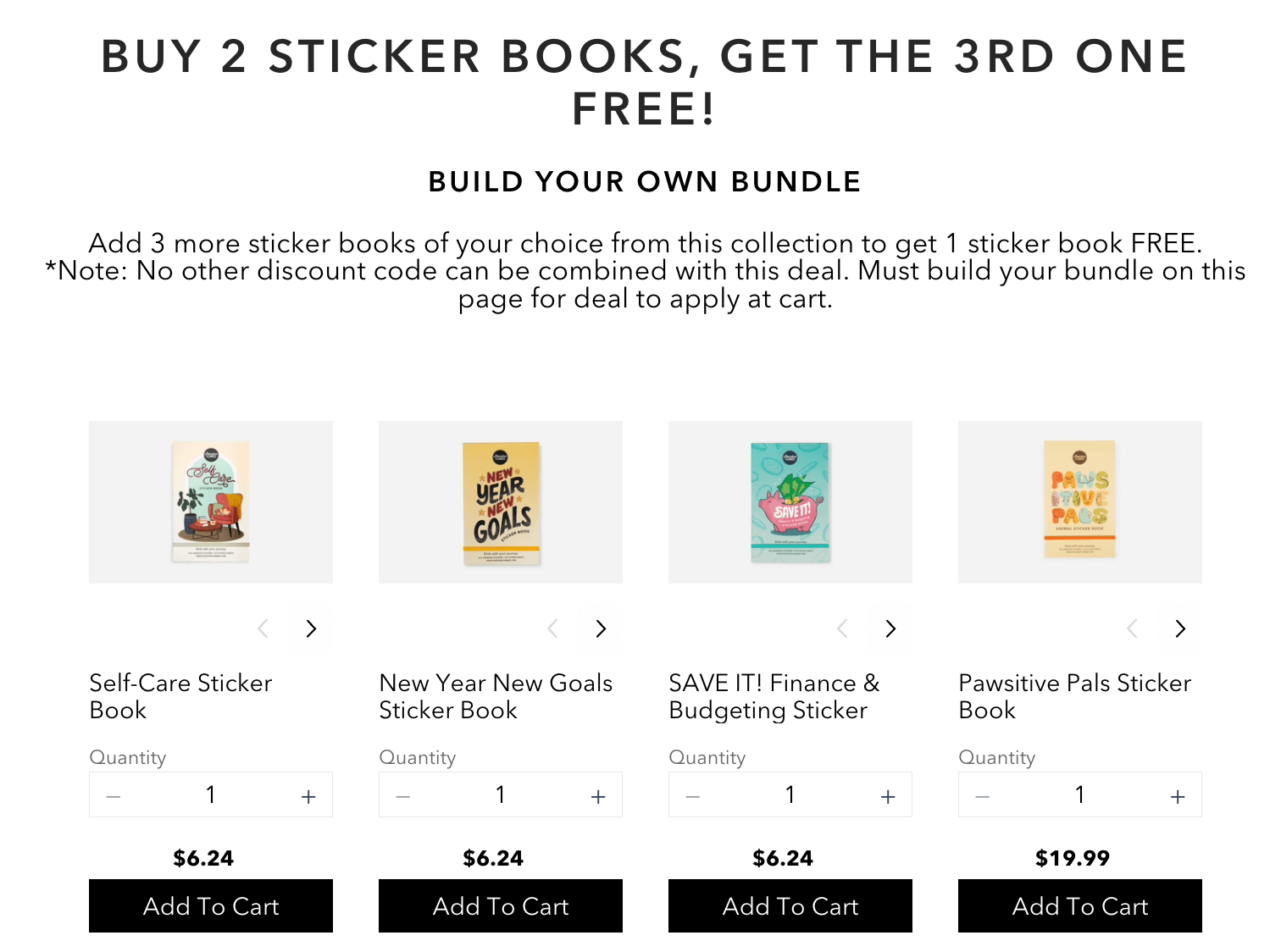Add Pawsitive Pals Sticker Book to cart
Viewport: 1281px width, 952px height.
1079,906
